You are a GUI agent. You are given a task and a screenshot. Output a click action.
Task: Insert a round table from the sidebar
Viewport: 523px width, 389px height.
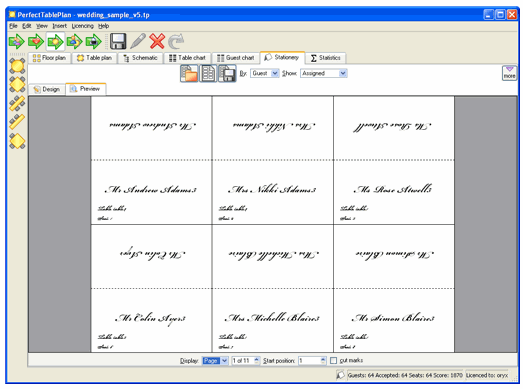pos(17,65)
